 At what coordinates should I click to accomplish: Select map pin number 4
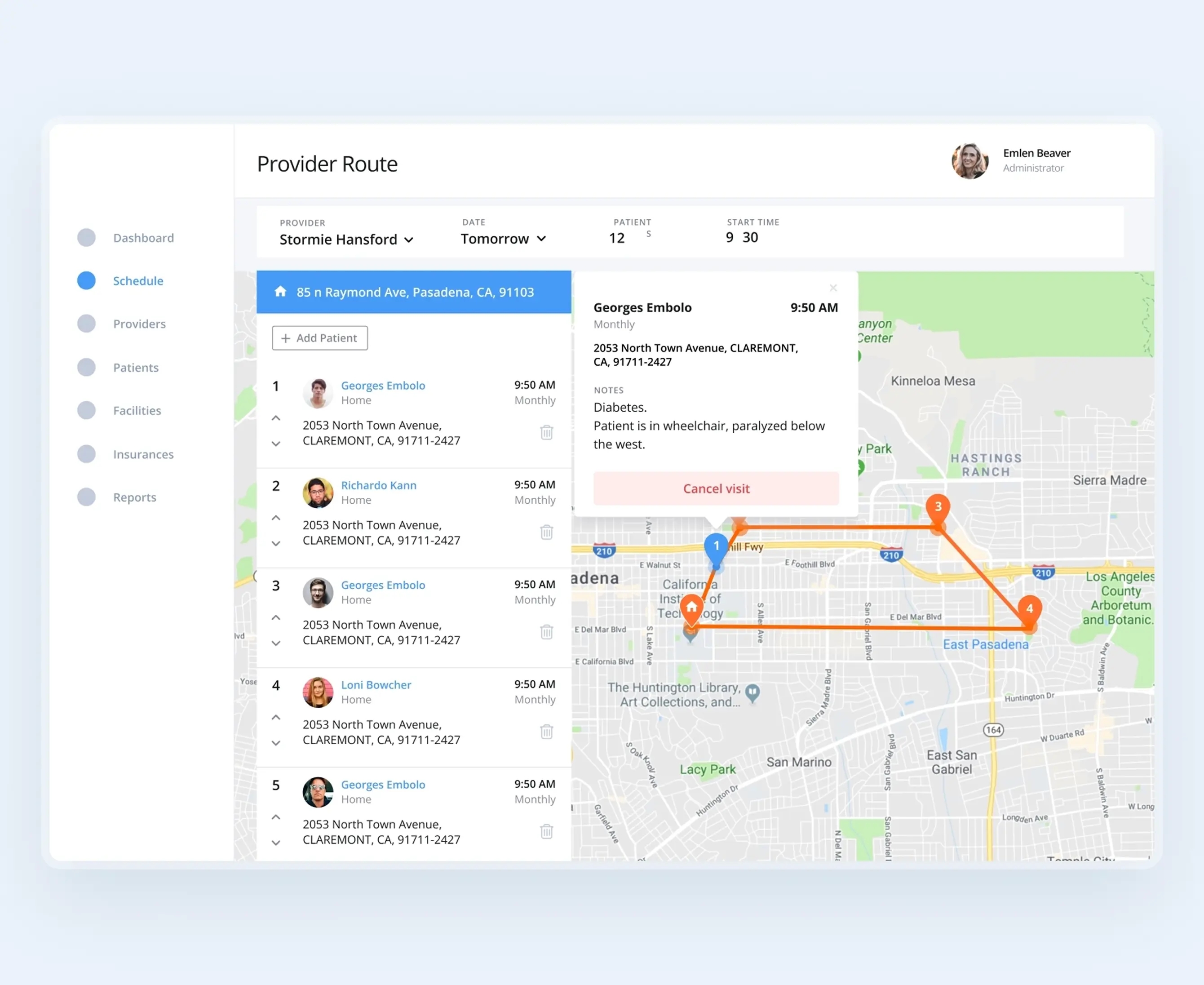(x=1029, y=608)
